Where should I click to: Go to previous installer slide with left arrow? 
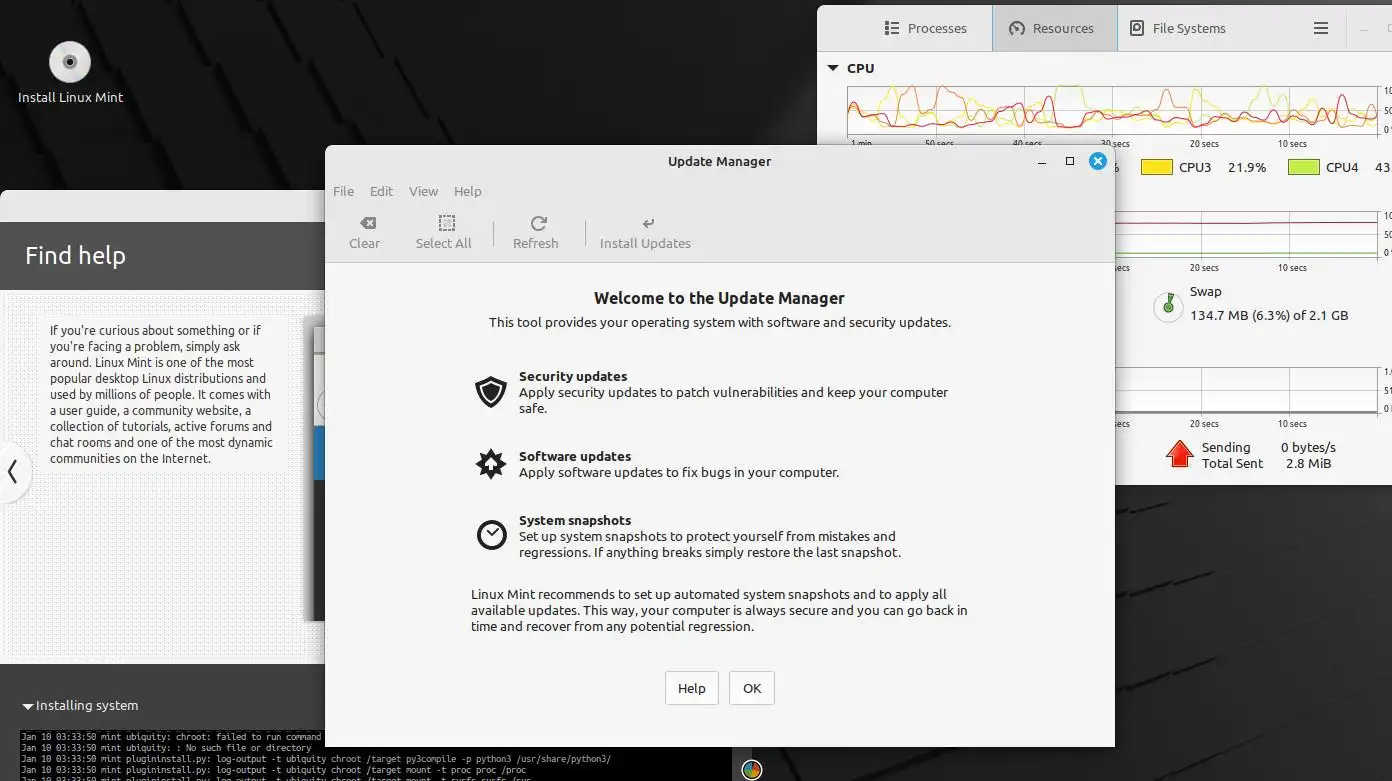(13, 471)
